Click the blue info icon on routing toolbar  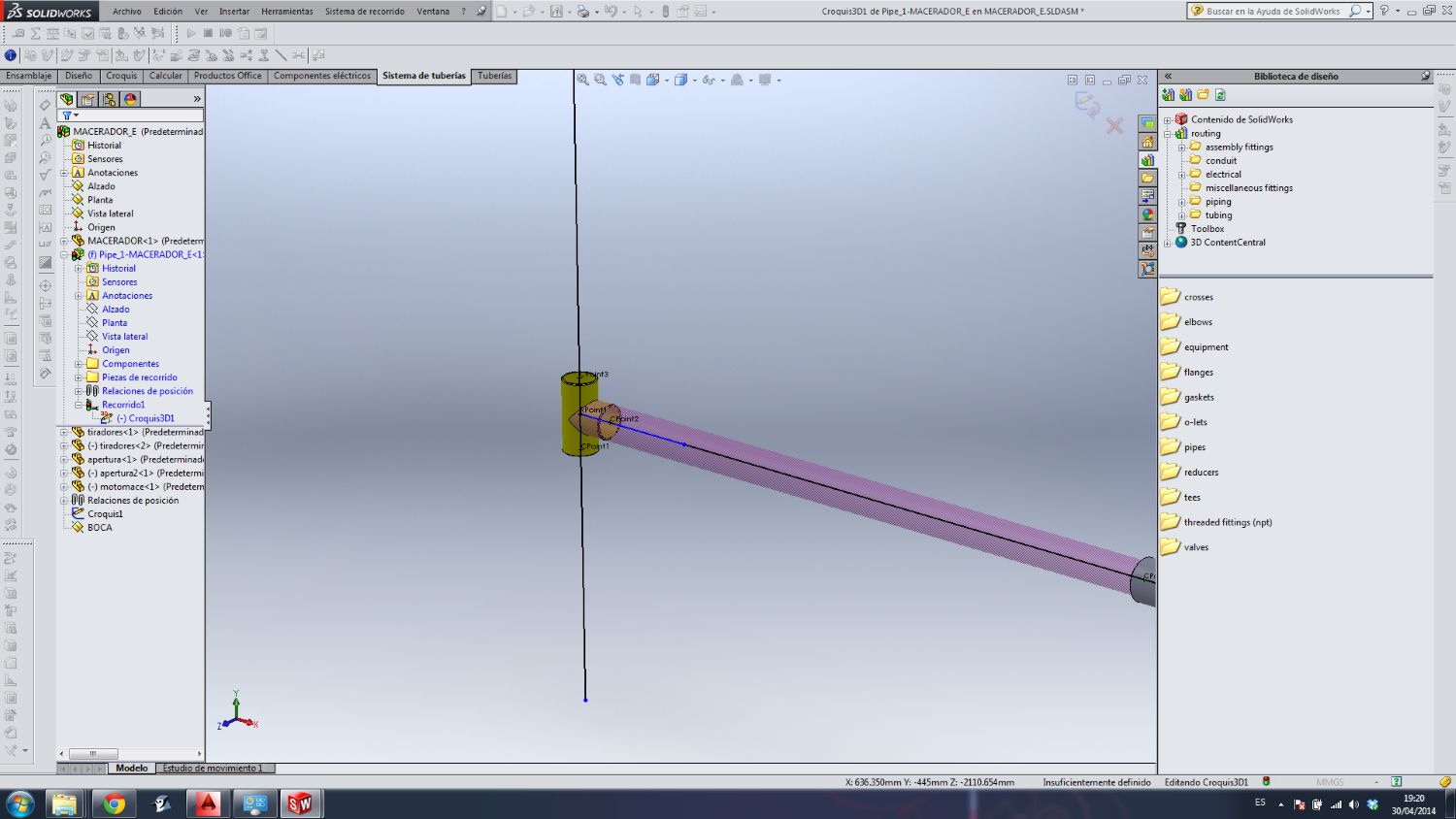pos(11,55)
